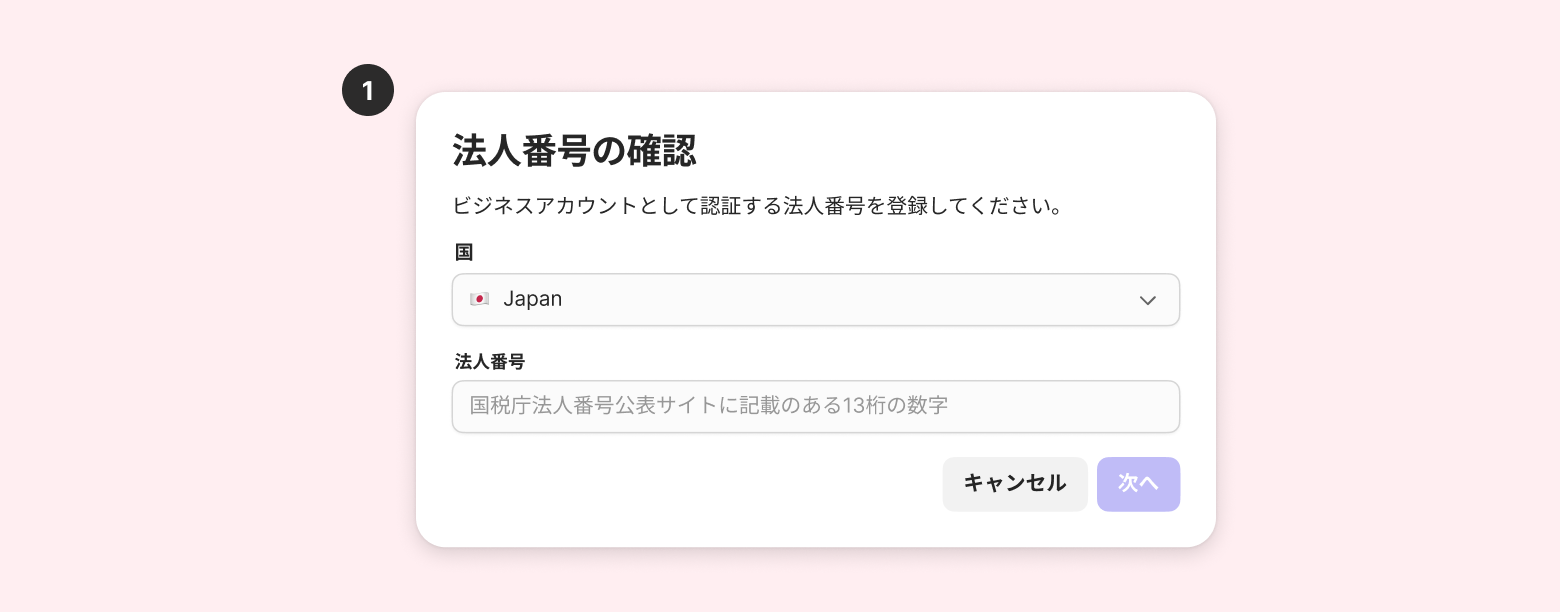The height and width of the screenshot is (612, 1560).
Task: Click the word 国税庁 in the placeholder
Action: [499, 406]
